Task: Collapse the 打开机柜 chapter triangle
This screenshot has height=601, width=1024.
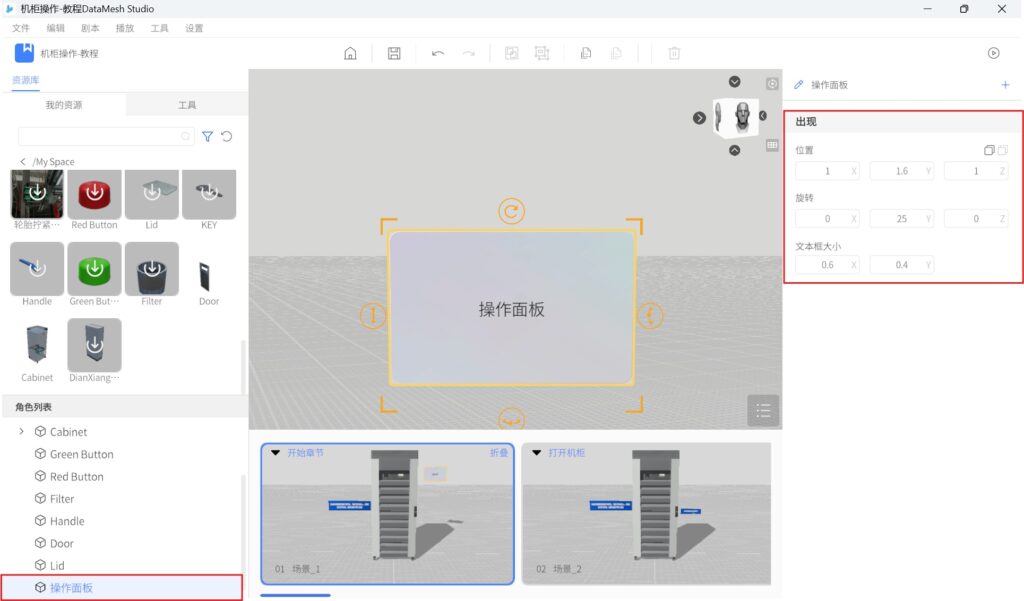Action: (x=536, y=453)
